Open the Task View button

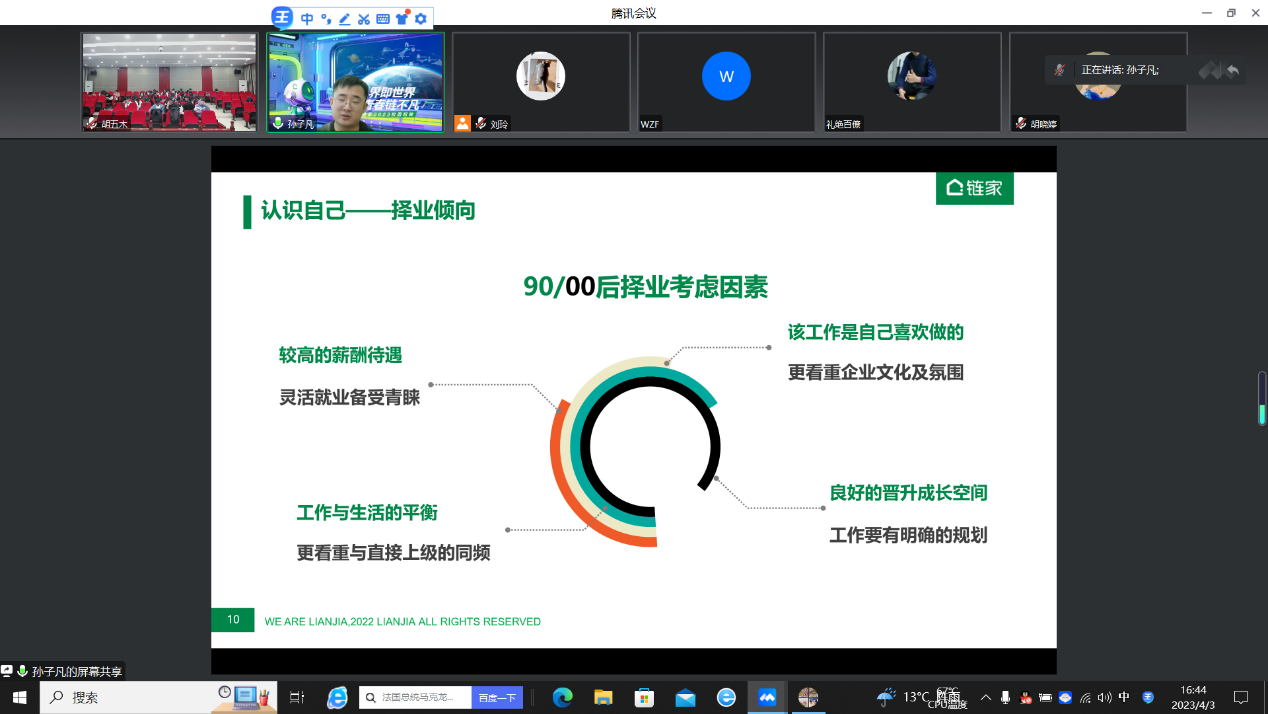click(x=297, y=697)
